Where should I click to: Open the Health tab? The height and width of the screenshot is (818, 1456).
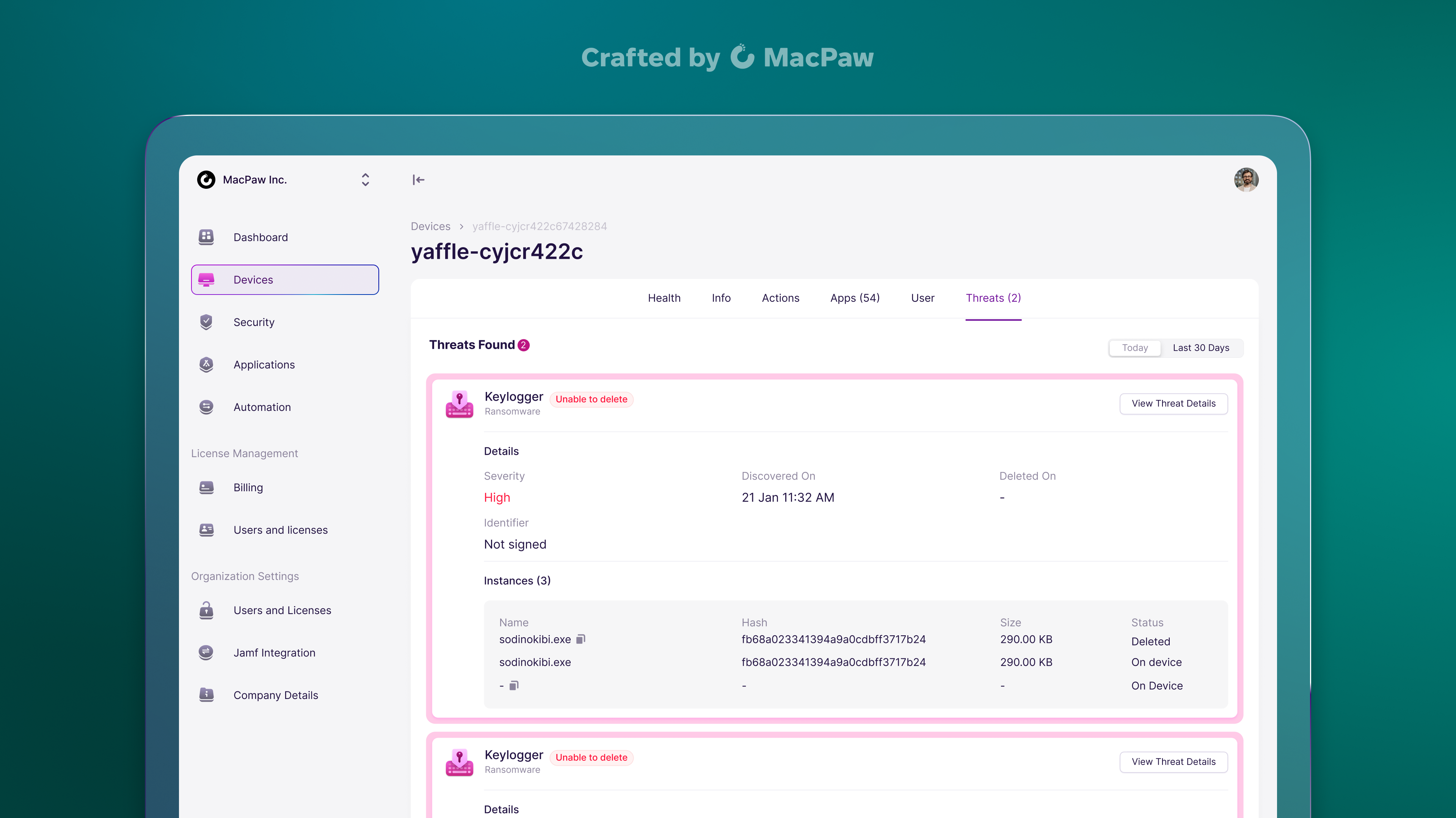point(664,298)
